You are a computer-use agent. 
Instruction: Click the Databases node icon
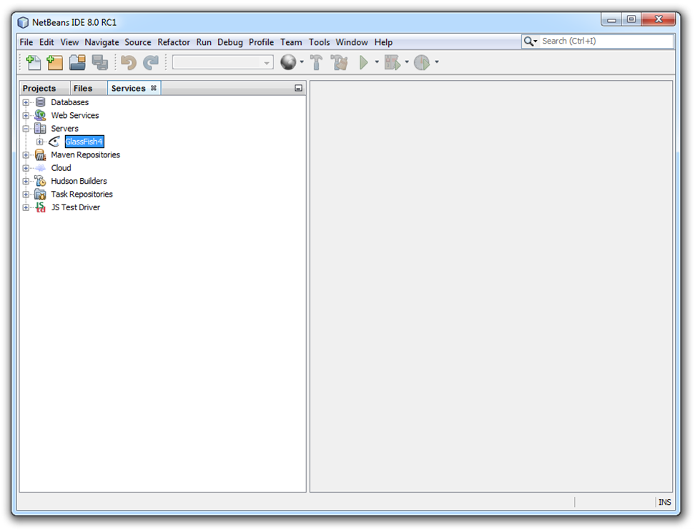coord(40,102)
